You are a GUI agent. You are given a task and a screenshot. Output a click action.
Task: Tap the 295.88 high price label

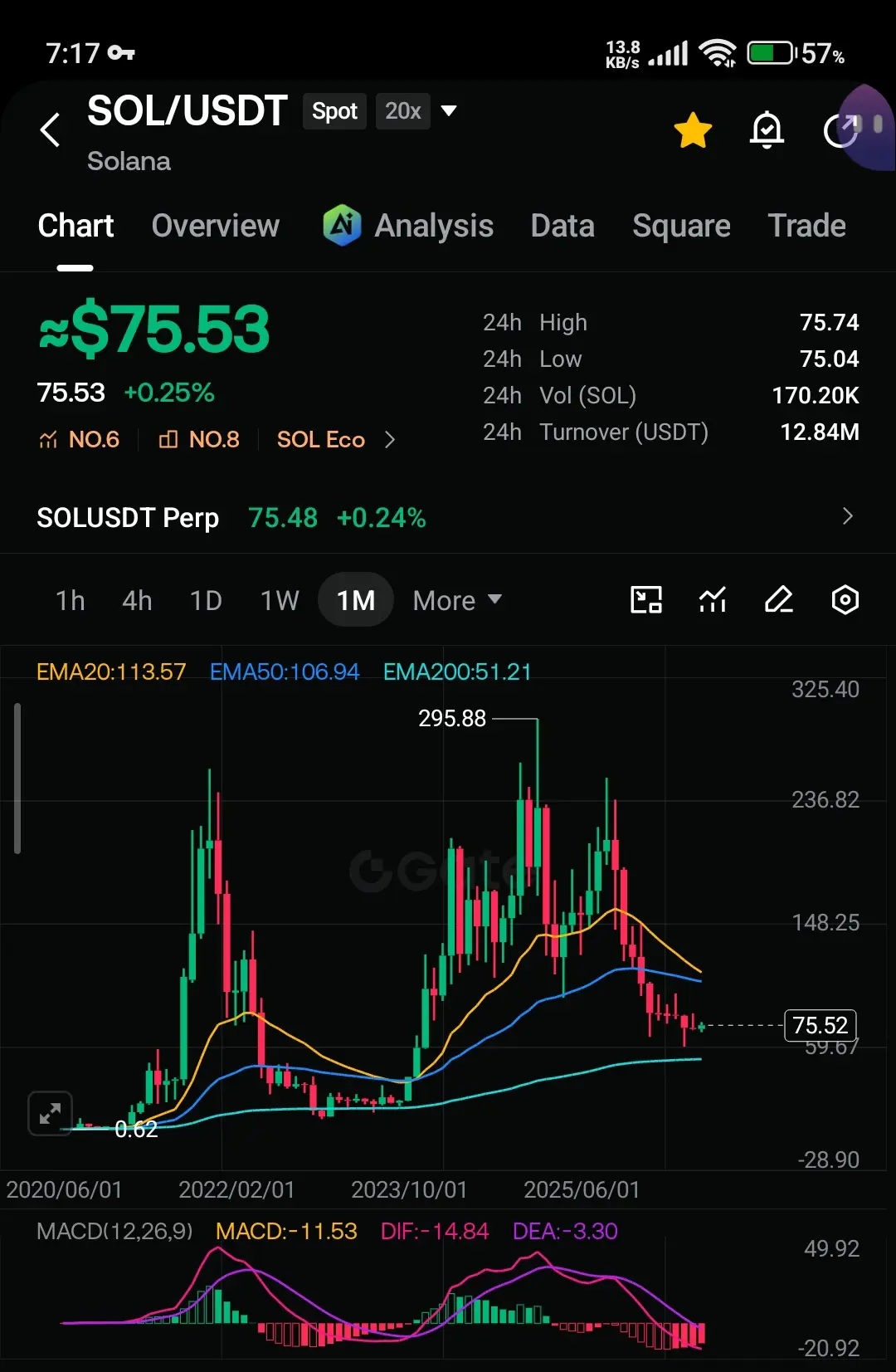point(452,718)
